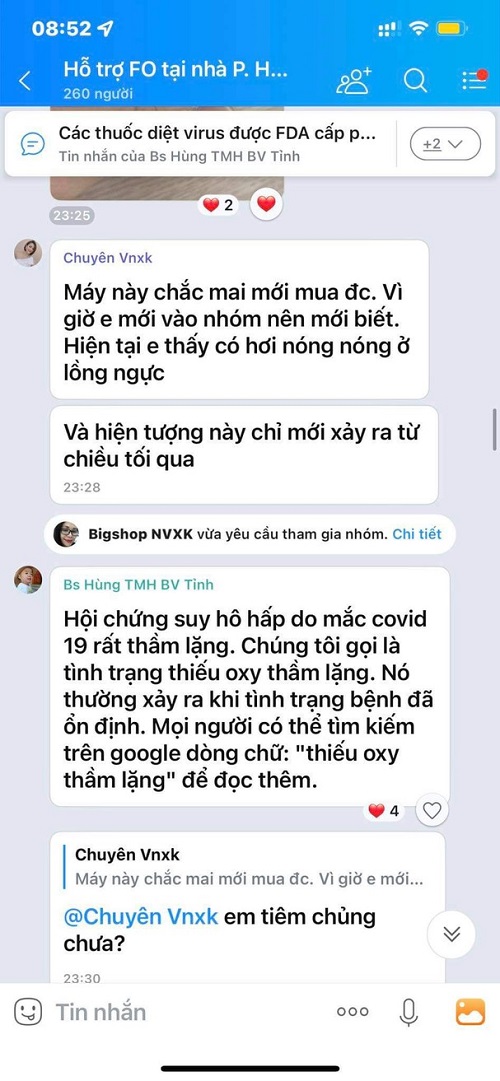The width and height of the screenshot is (500, 1081).
Task: Open the chat options menu icon
Action: tap(474, 80)
